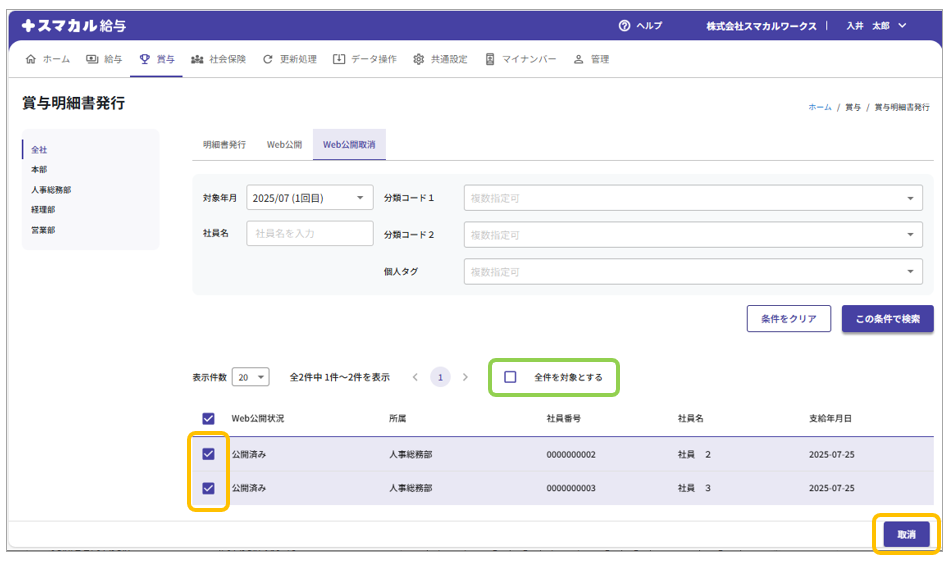This screenshot has height=561, width=950.
Task: Switch to the 明細書発行 tab
Action: pyautogui.click(x=224, y=145)
